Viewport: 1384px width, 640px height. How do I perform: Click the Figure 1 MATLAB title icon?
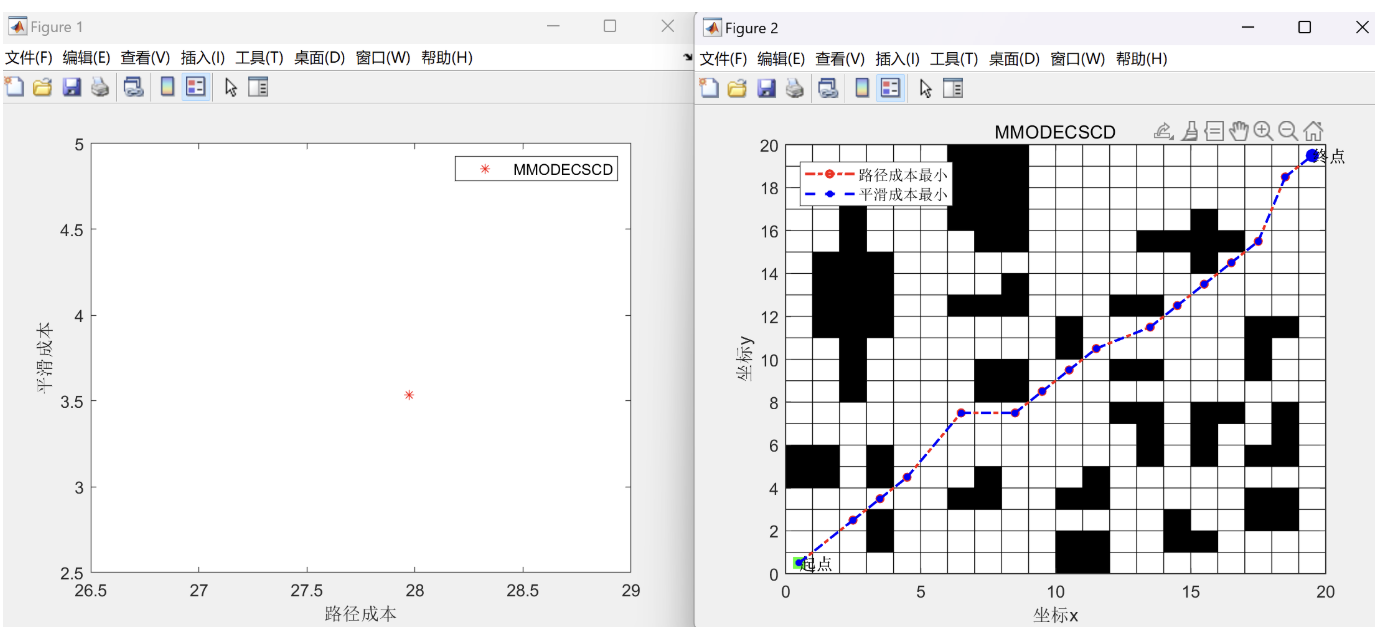click(x=16, y=26)
